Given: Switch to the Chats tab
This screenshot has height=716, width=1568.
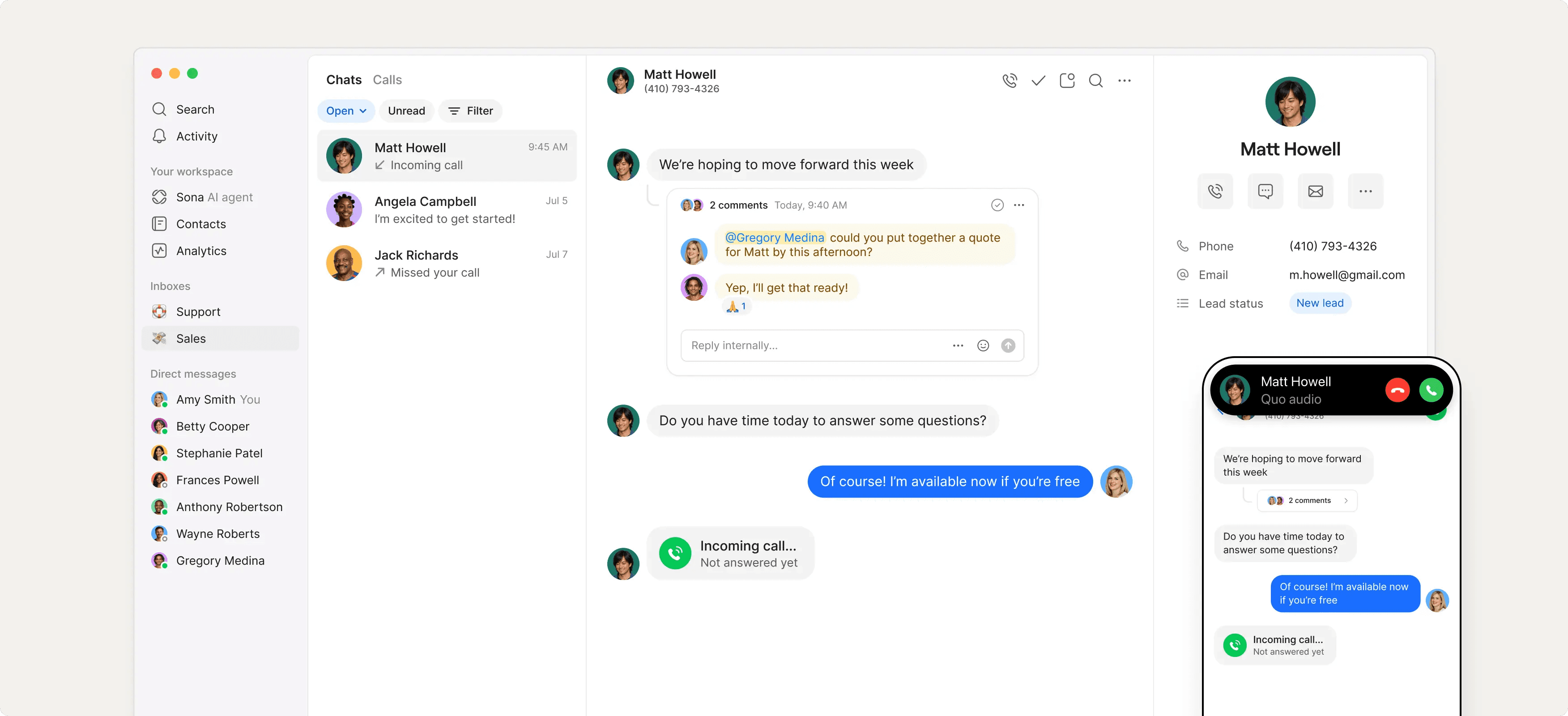Looking at the screenshot, I should tap(344, 80).
